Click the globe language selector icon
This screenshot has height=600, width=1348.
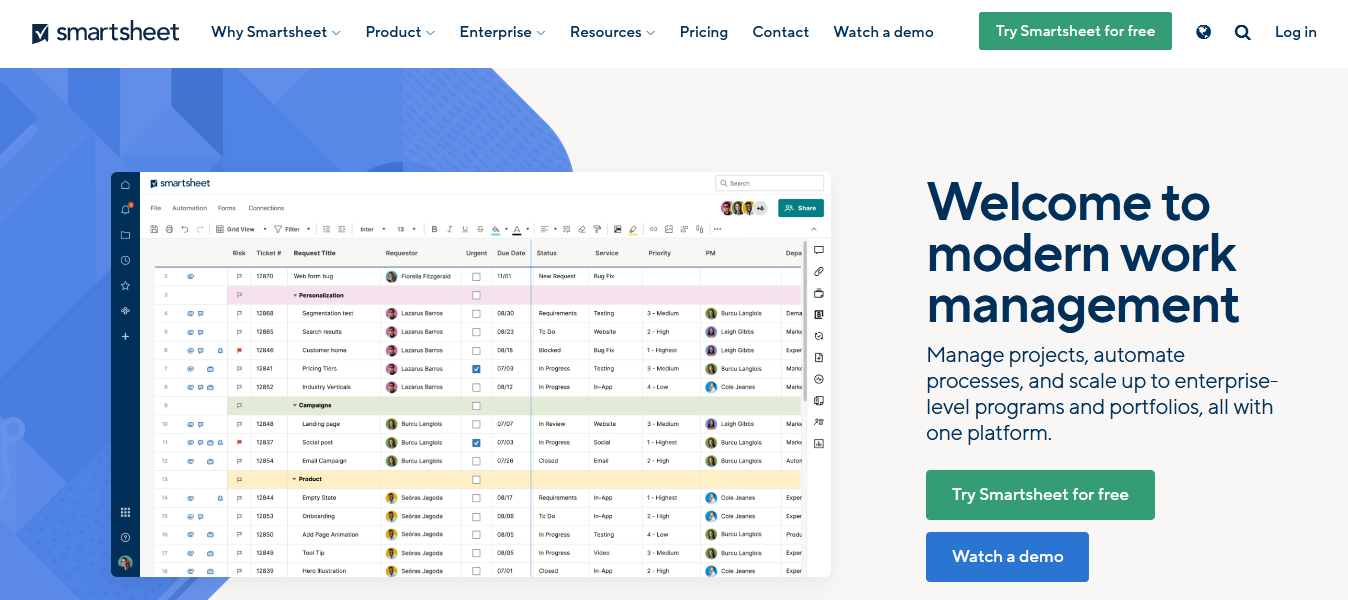(1204, 32)
